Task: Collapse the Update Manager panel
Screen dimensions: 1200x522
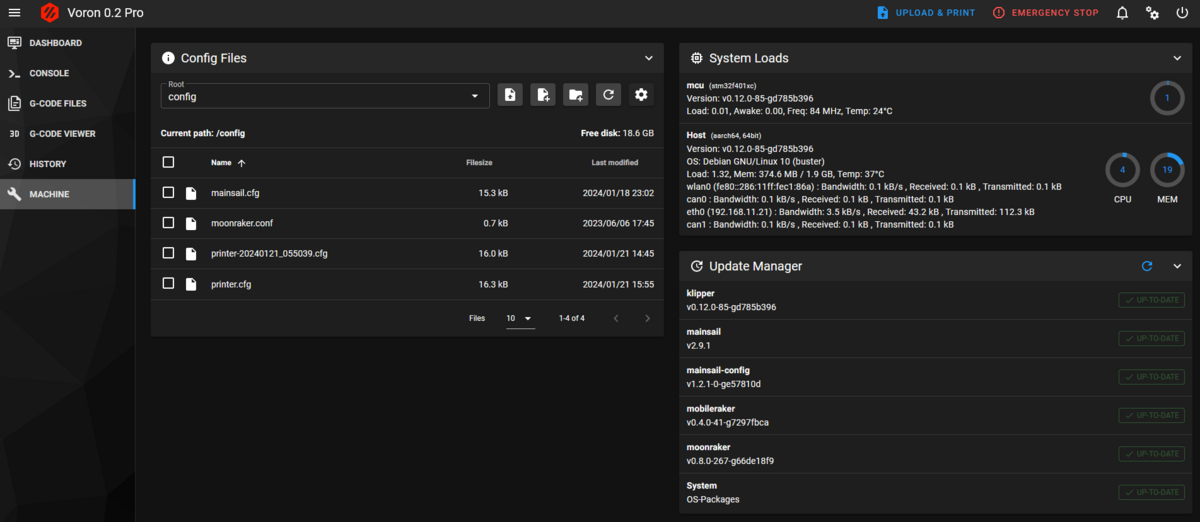Action: coord(1177,266)
